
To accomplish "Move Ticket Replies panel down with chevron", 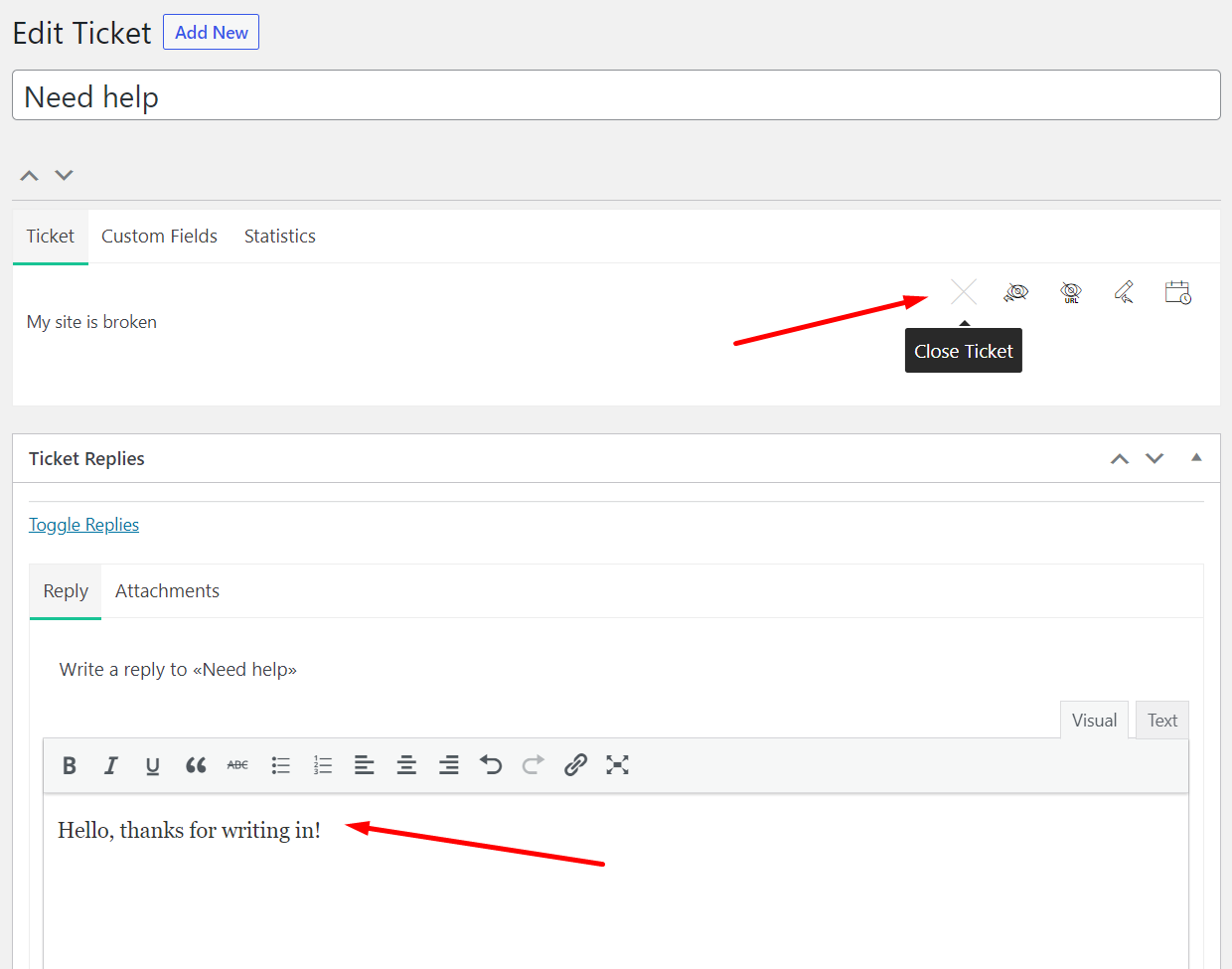I will 1155,458.
